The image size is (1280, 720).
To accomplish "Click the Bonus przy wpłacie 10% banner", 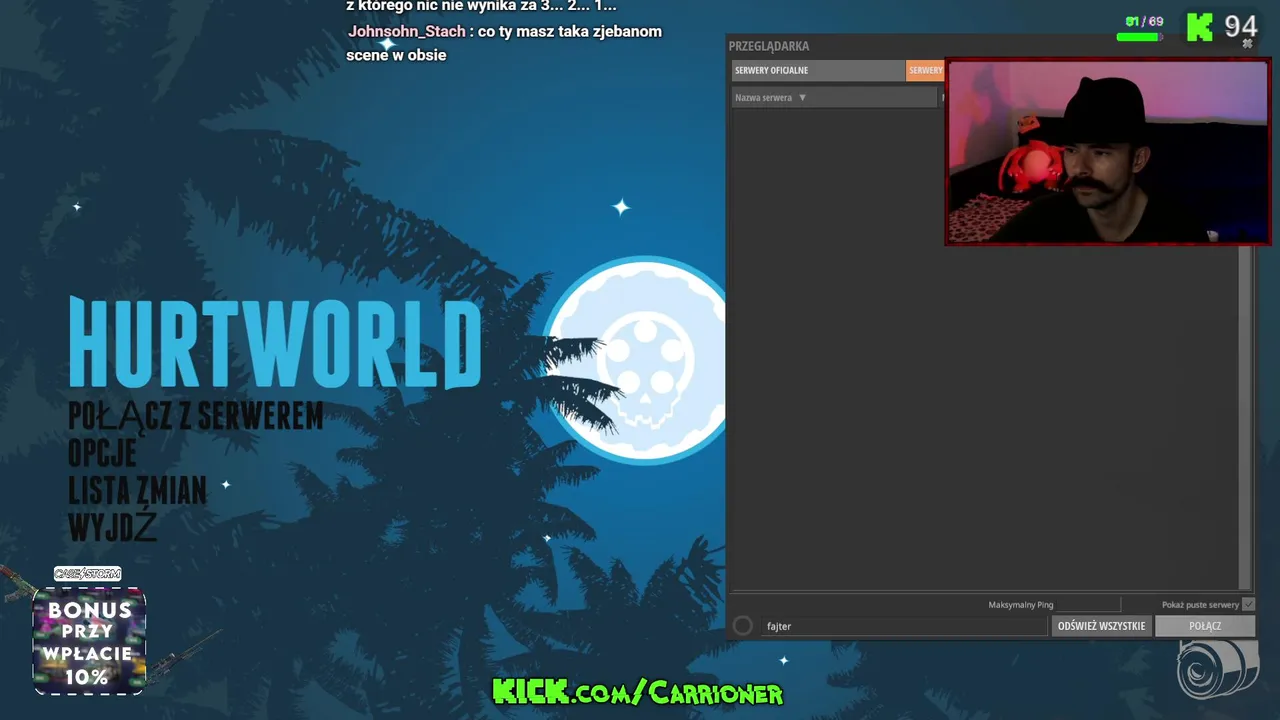I will tap(89, 640).
